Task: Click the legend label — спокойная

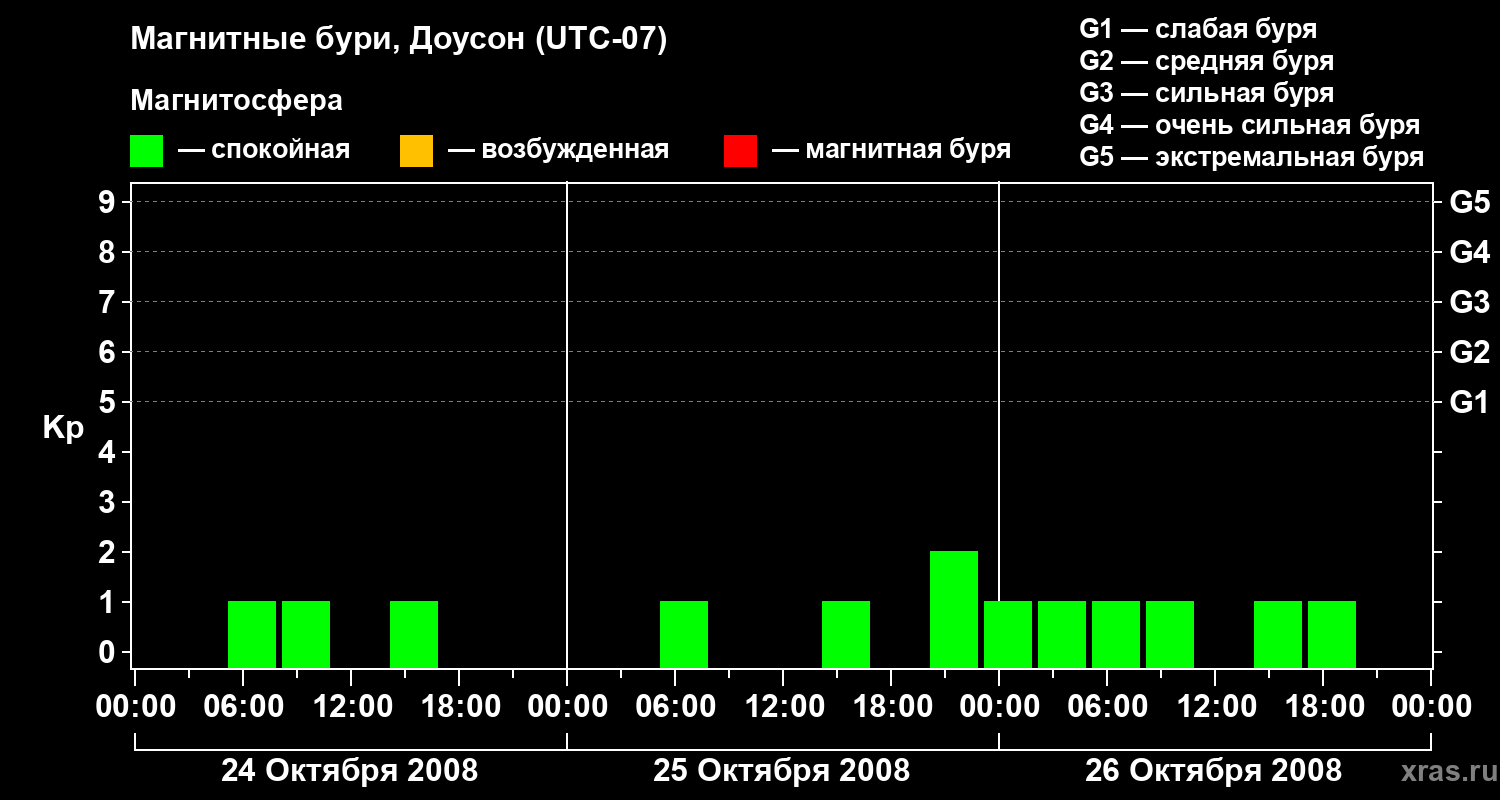Action: point(264,151)
